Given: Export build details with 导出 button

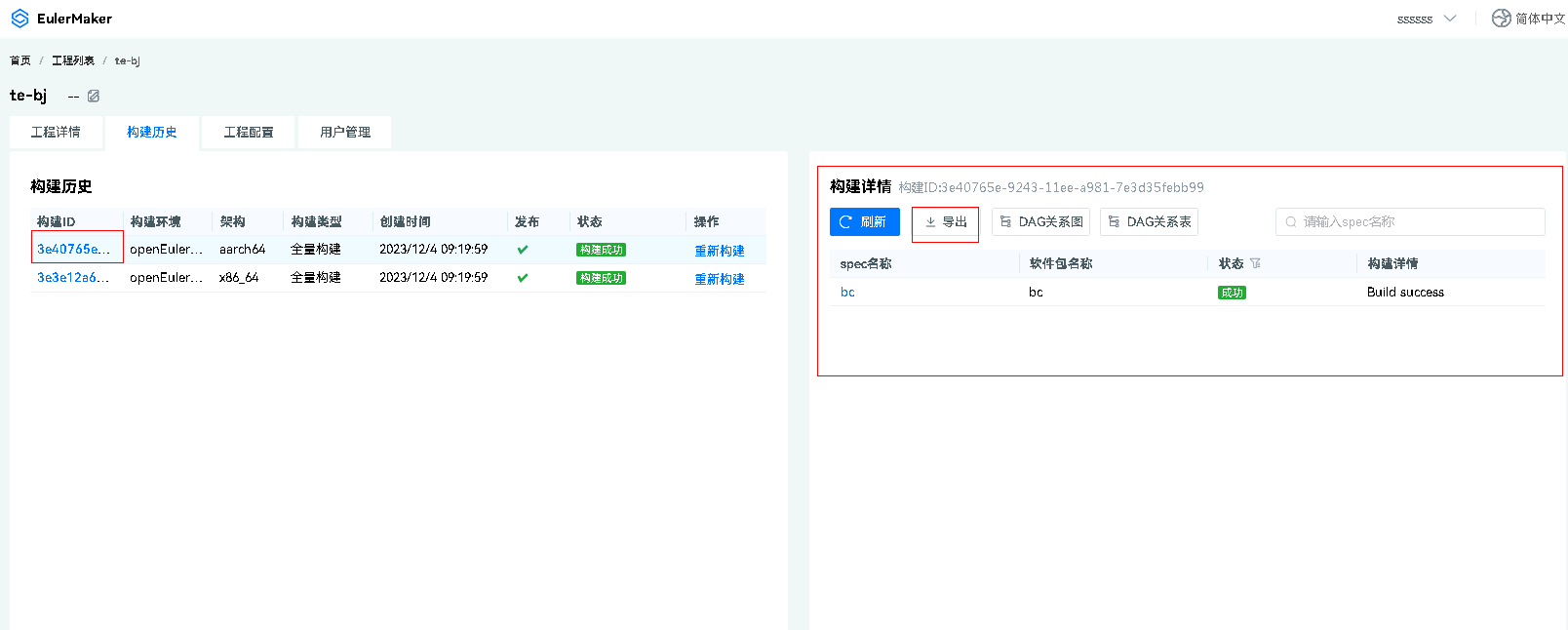Looking at the screenshot, I should click(x=945, y=222).
